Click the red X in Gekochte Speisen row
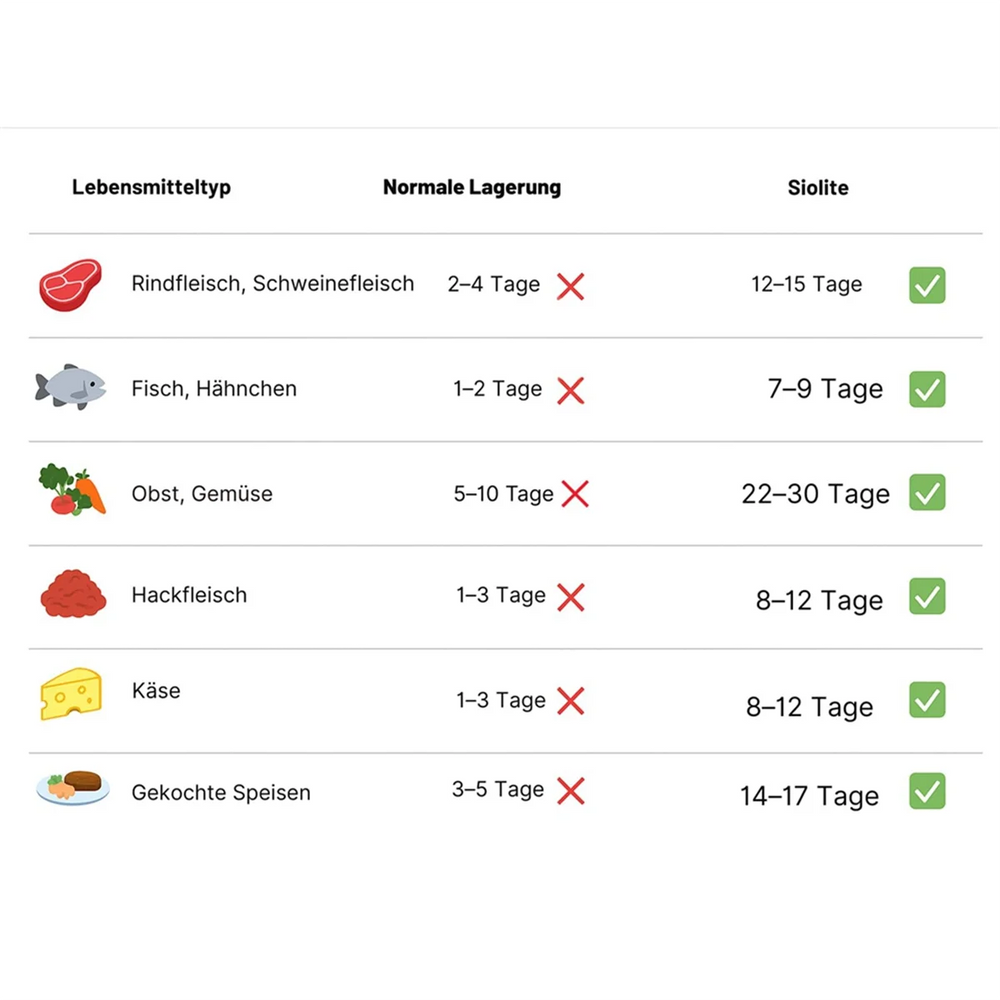This screenshot has width=1000, height=1000. (570, 792)
